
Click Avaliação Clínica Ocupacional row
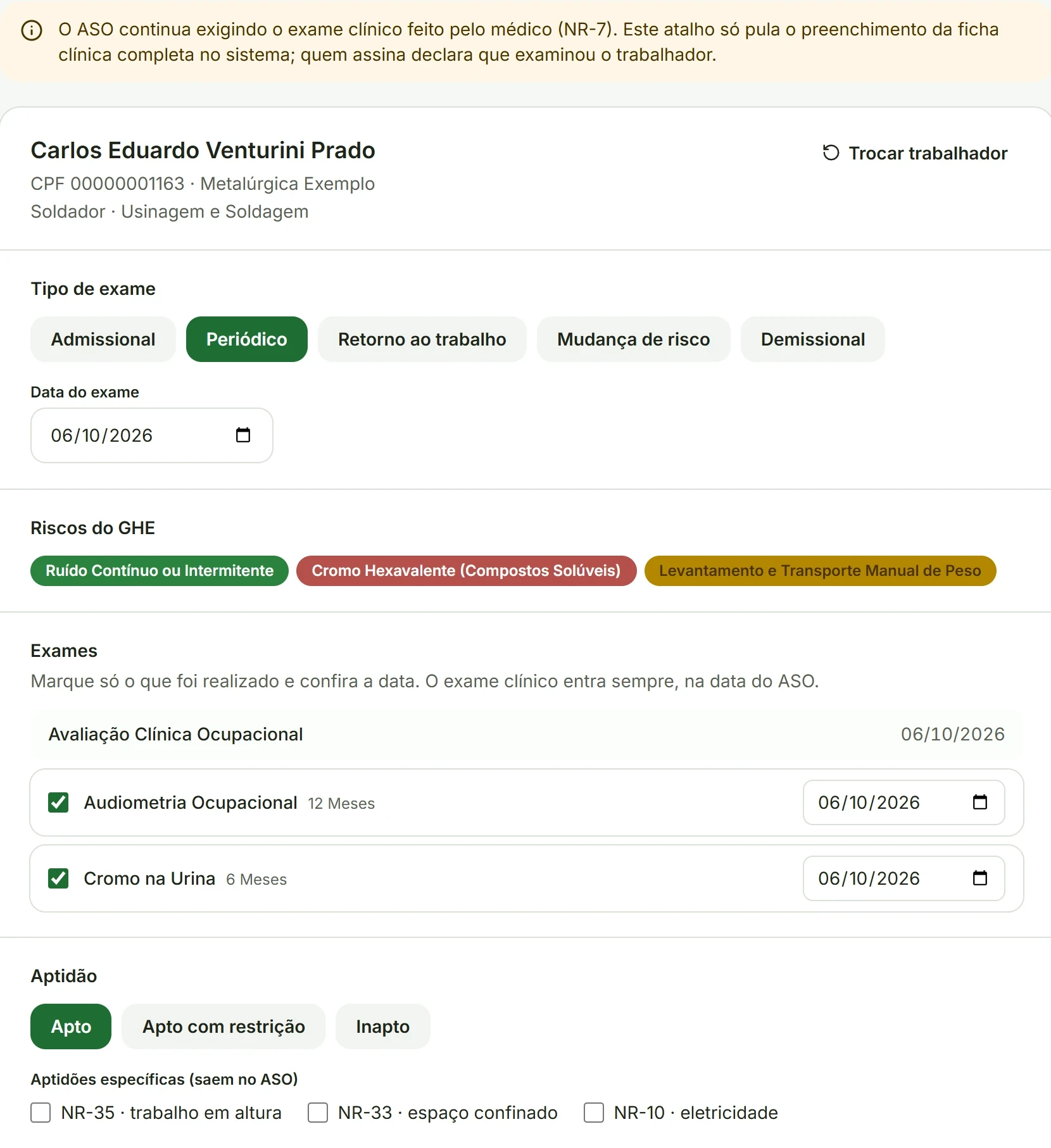pos(527,734)
